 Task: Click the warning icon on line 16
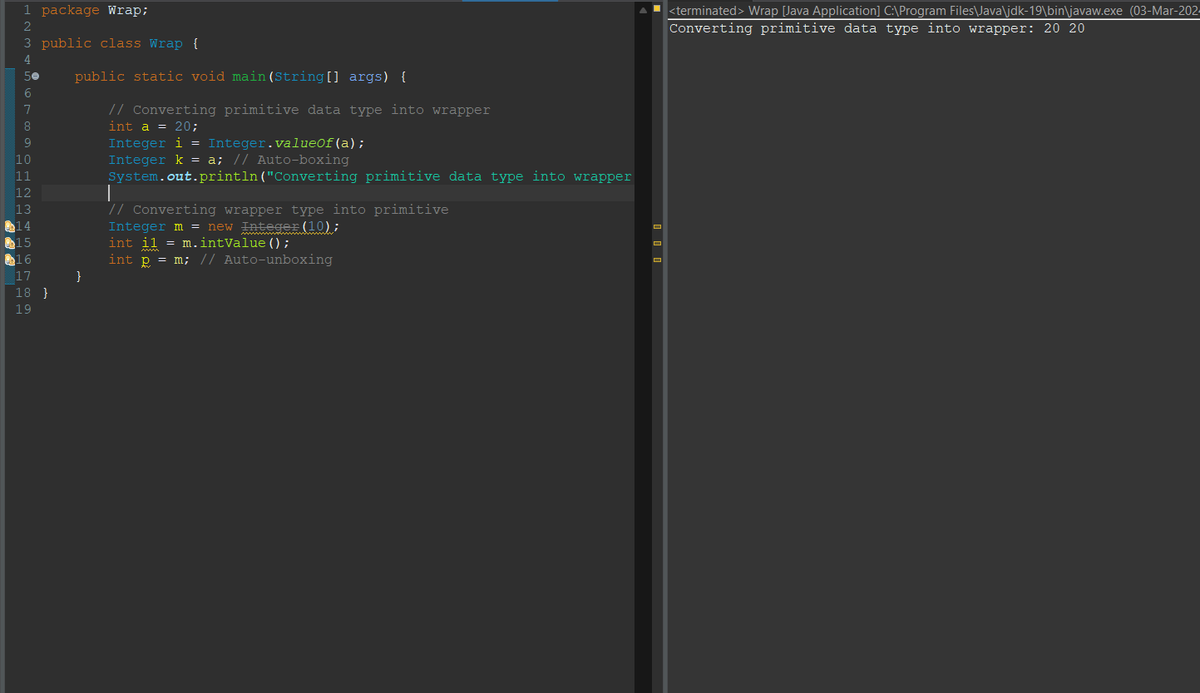pyautogui.click(x=9, y=260)
